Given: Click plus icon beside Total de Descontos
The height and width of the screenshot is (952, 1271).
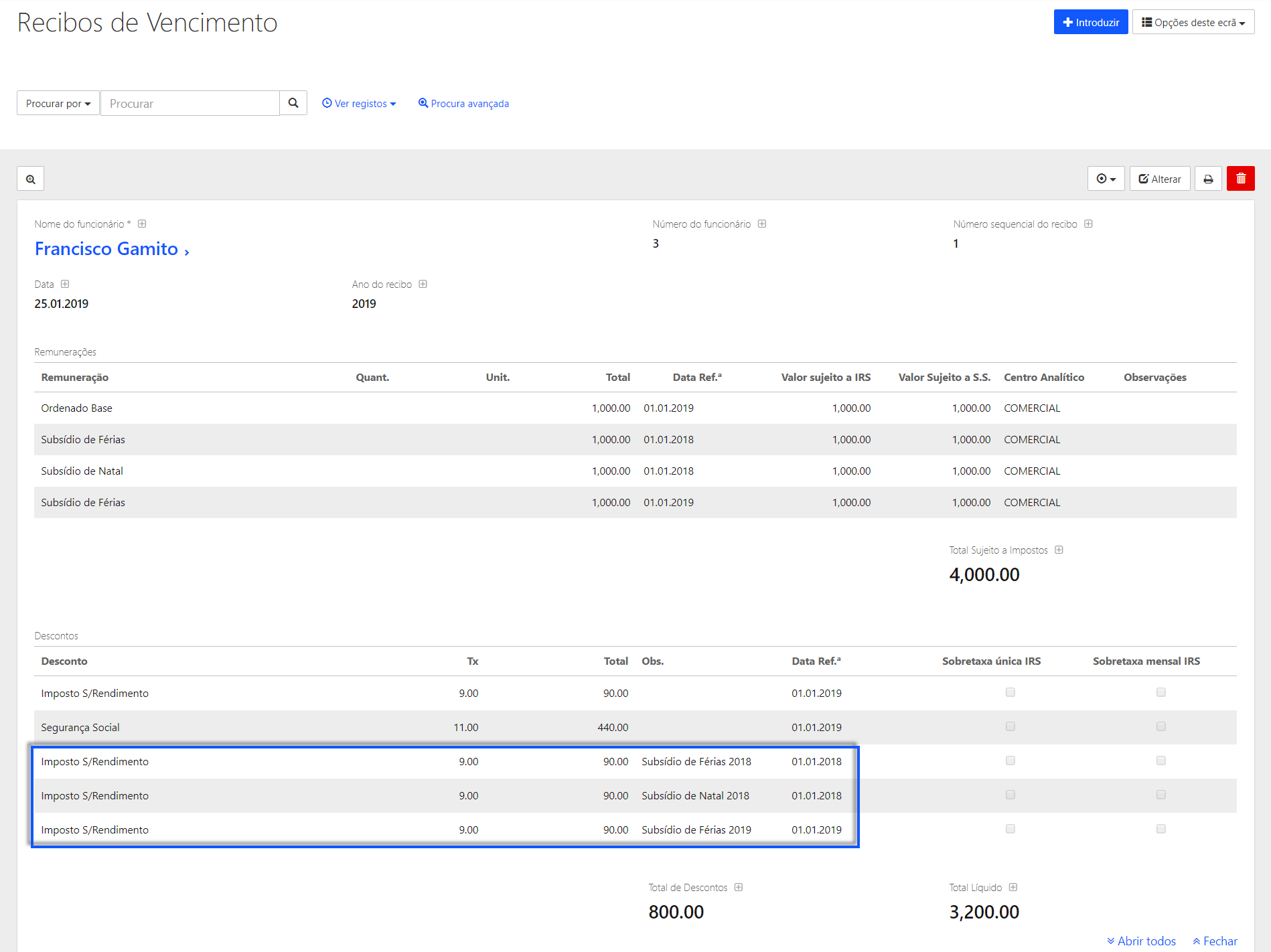Looking at the screenshot, I should 739,887.
